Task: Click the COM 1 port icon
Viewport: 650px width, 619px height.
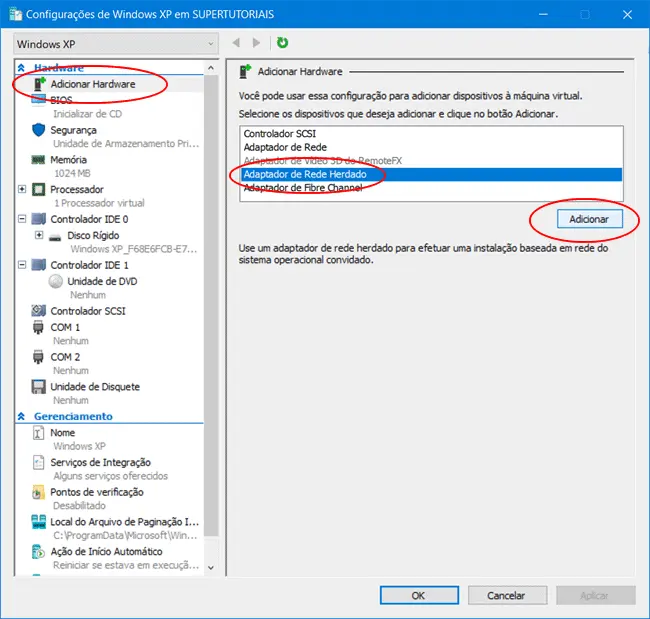Action: point(38,327)
